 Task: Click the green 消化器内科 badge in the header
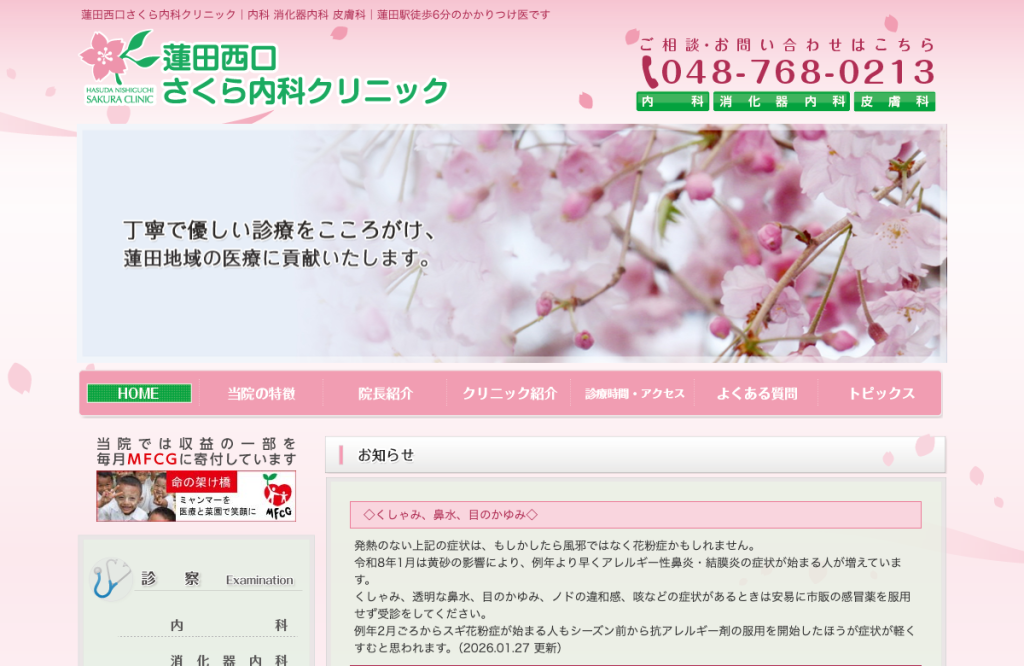point(781,101)
